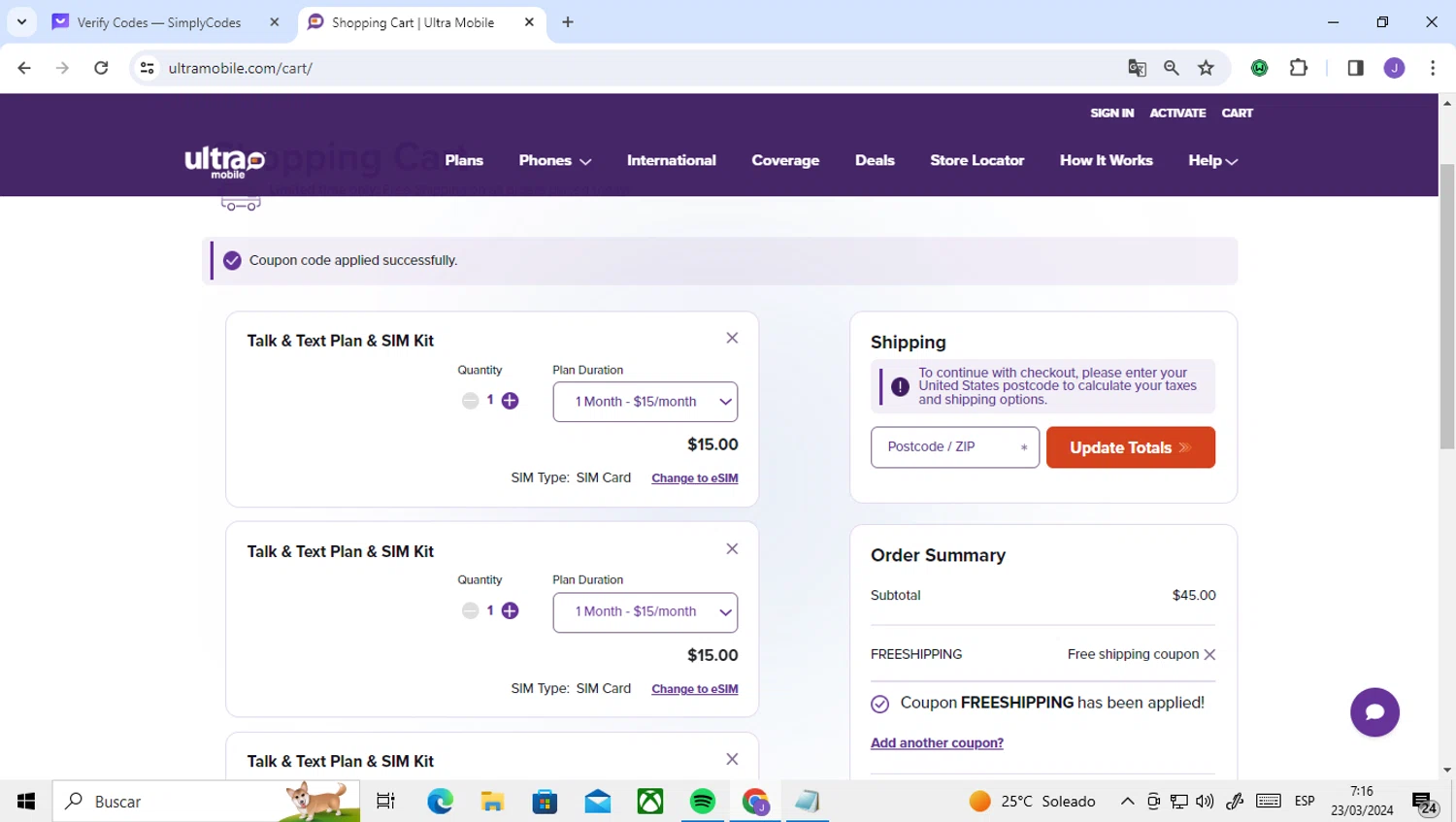1456x822 pixels.
Task: Open the Deals page
Action: click(875, 161)
